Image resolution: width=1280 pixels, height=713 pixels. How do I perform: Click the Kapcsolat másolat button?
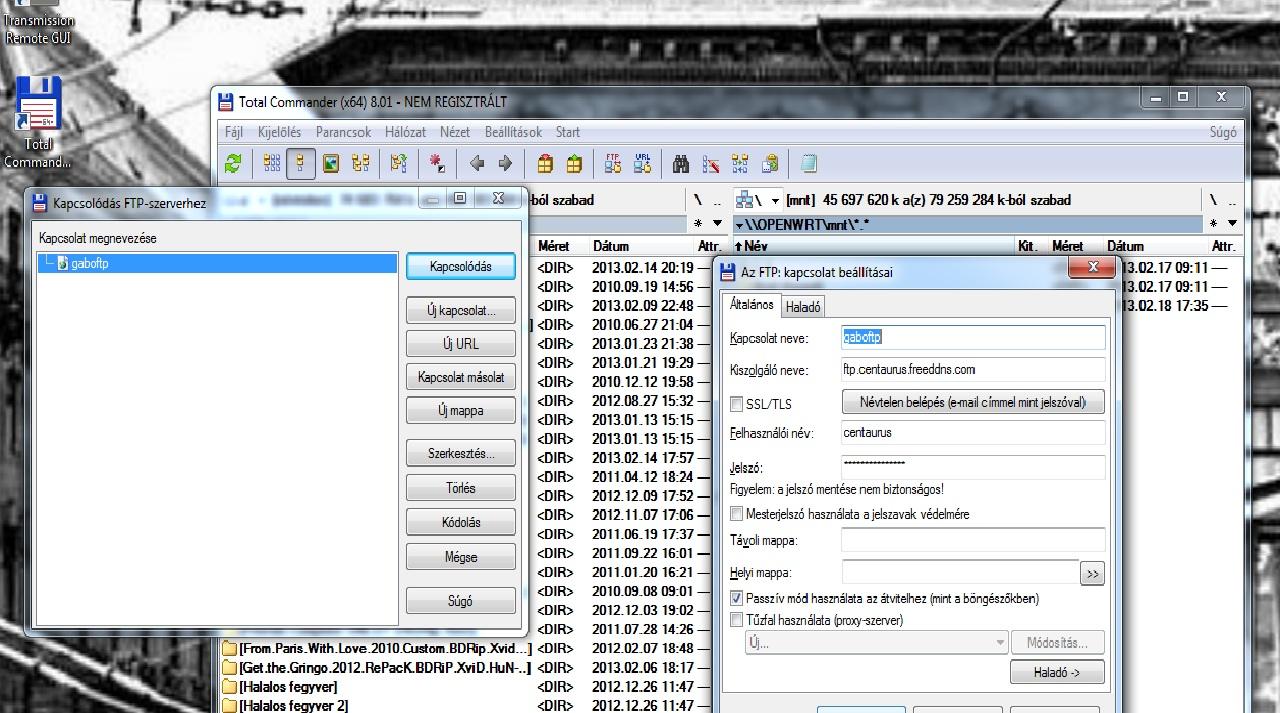pos(461,377)
